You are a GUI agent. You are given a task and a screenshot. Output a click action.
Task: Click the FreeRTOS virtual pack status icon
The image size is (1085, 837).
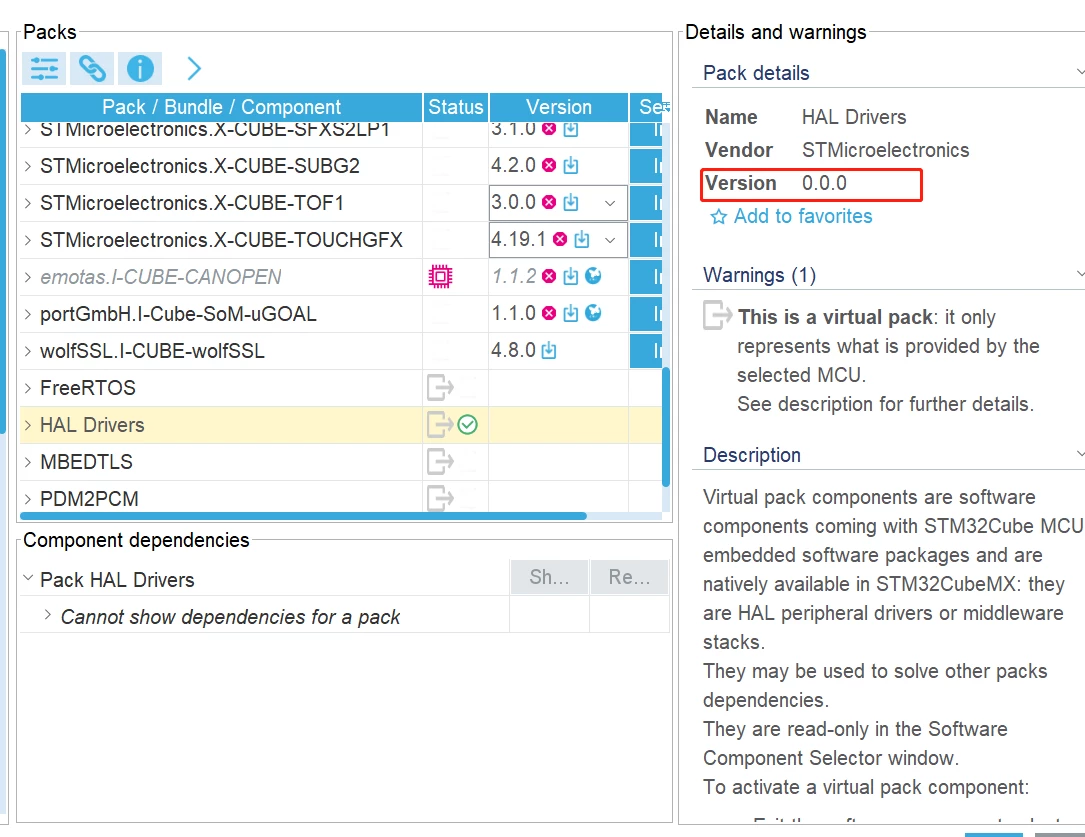(440, 387)
